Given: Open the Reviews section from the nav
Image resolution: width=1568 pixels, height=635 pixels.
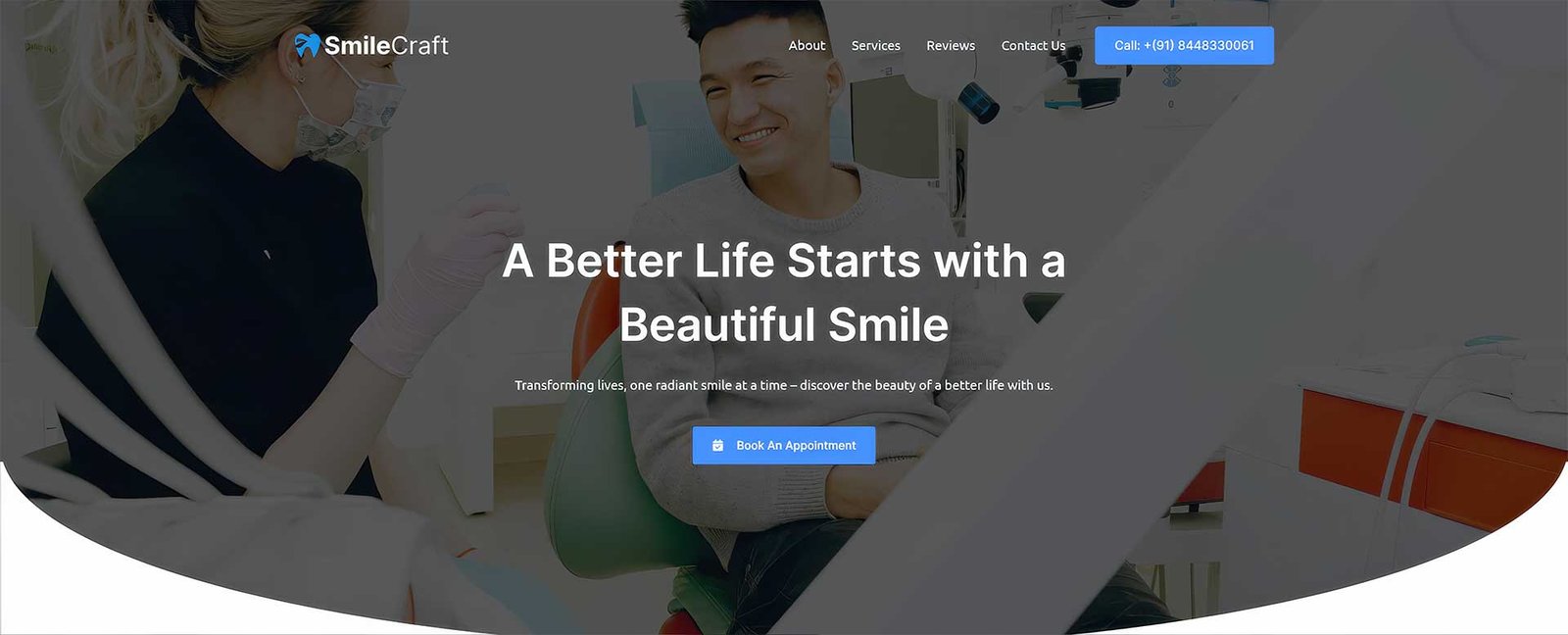Looking at the screenshot, I should (951, 45).
